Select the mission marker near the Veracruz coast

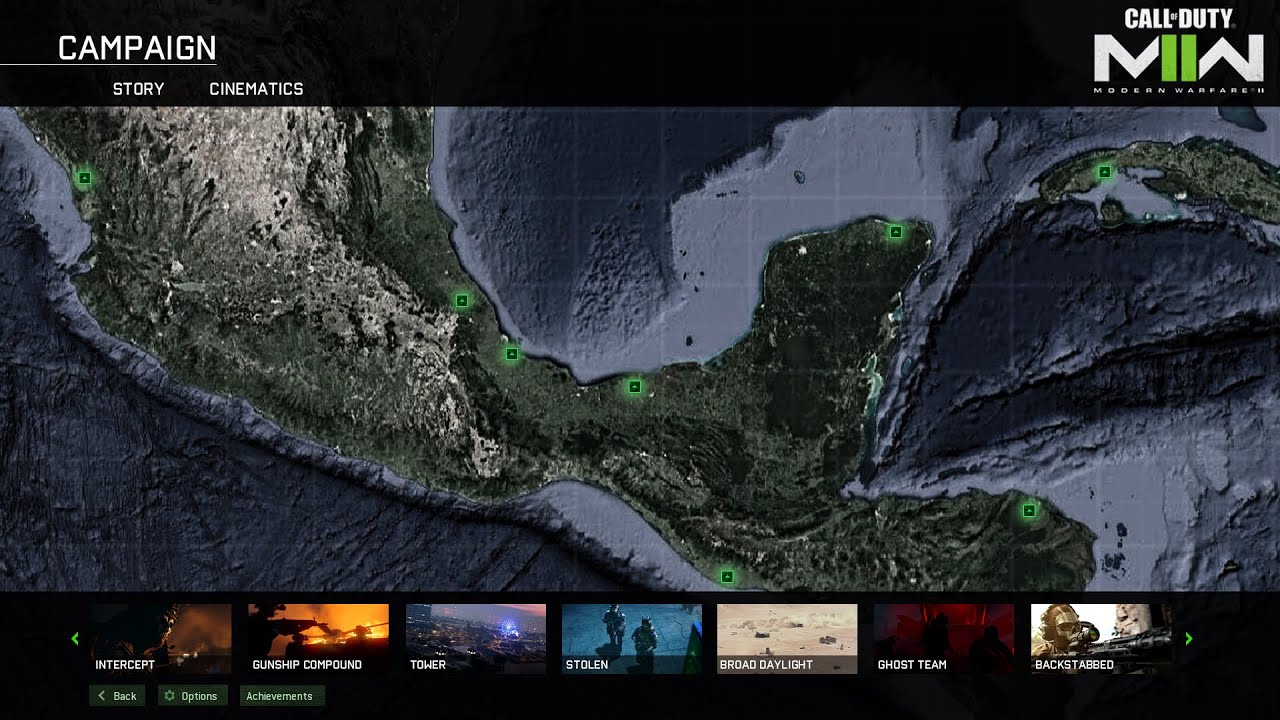pos(511,353)
